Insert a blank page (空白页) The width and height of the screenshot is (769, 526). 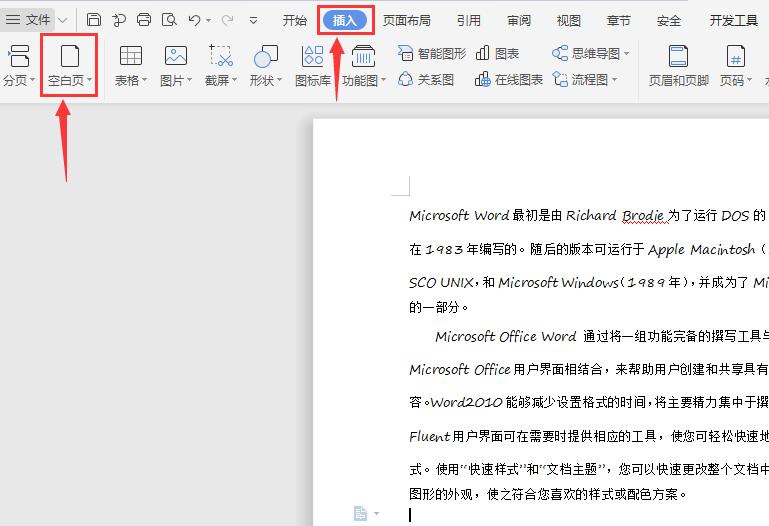click(69, 65)
